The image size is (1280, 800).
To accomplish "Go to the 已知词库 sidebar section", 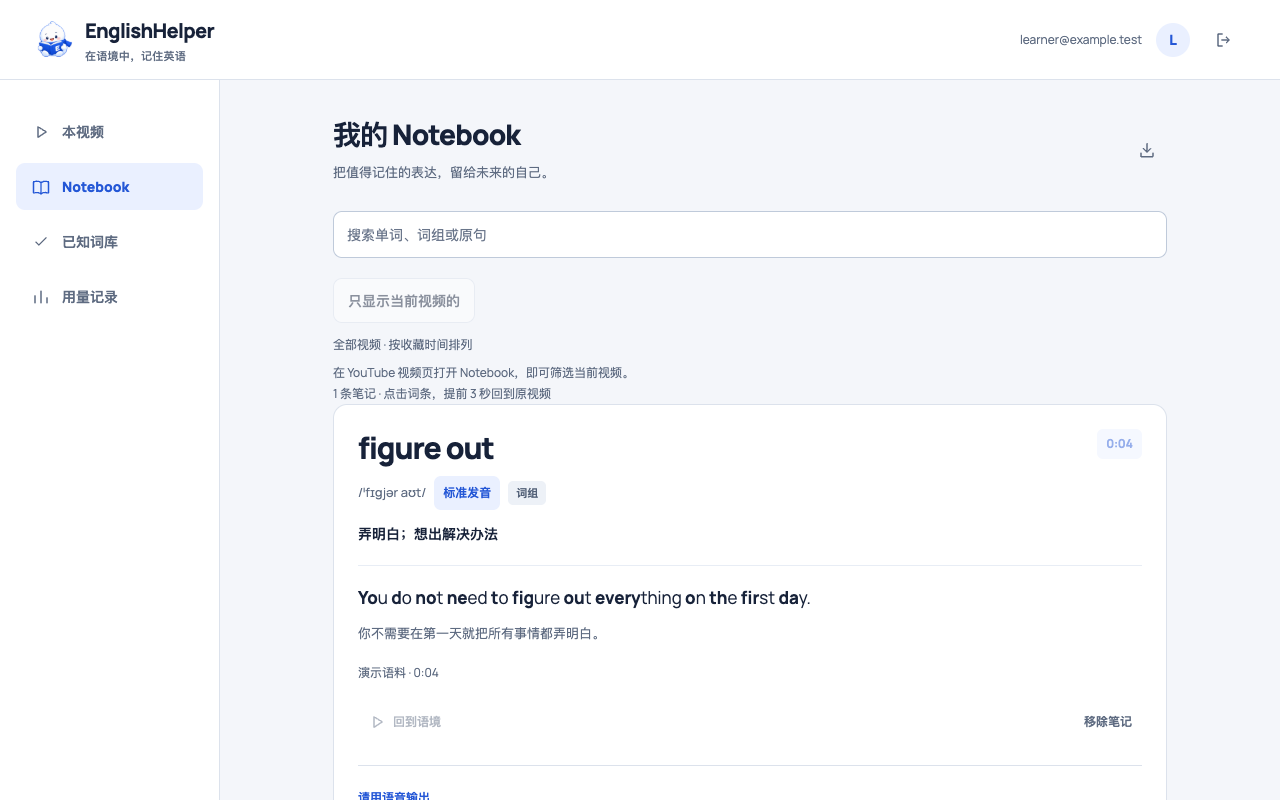I will (109, 242).
